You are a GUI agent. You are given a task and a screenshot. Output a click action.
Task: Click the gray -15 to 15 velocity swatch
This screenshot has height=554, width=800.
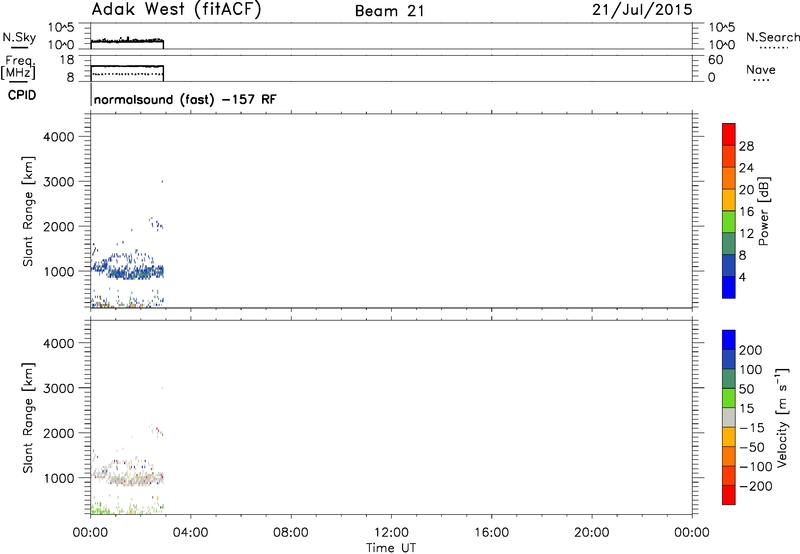point(729,417)
